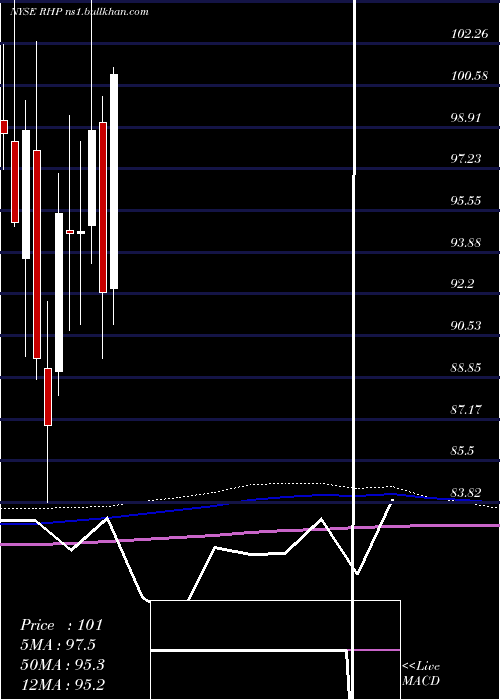Click the 100.58 price axis label
Screen dimensions: 500x700
click(470, 75)
